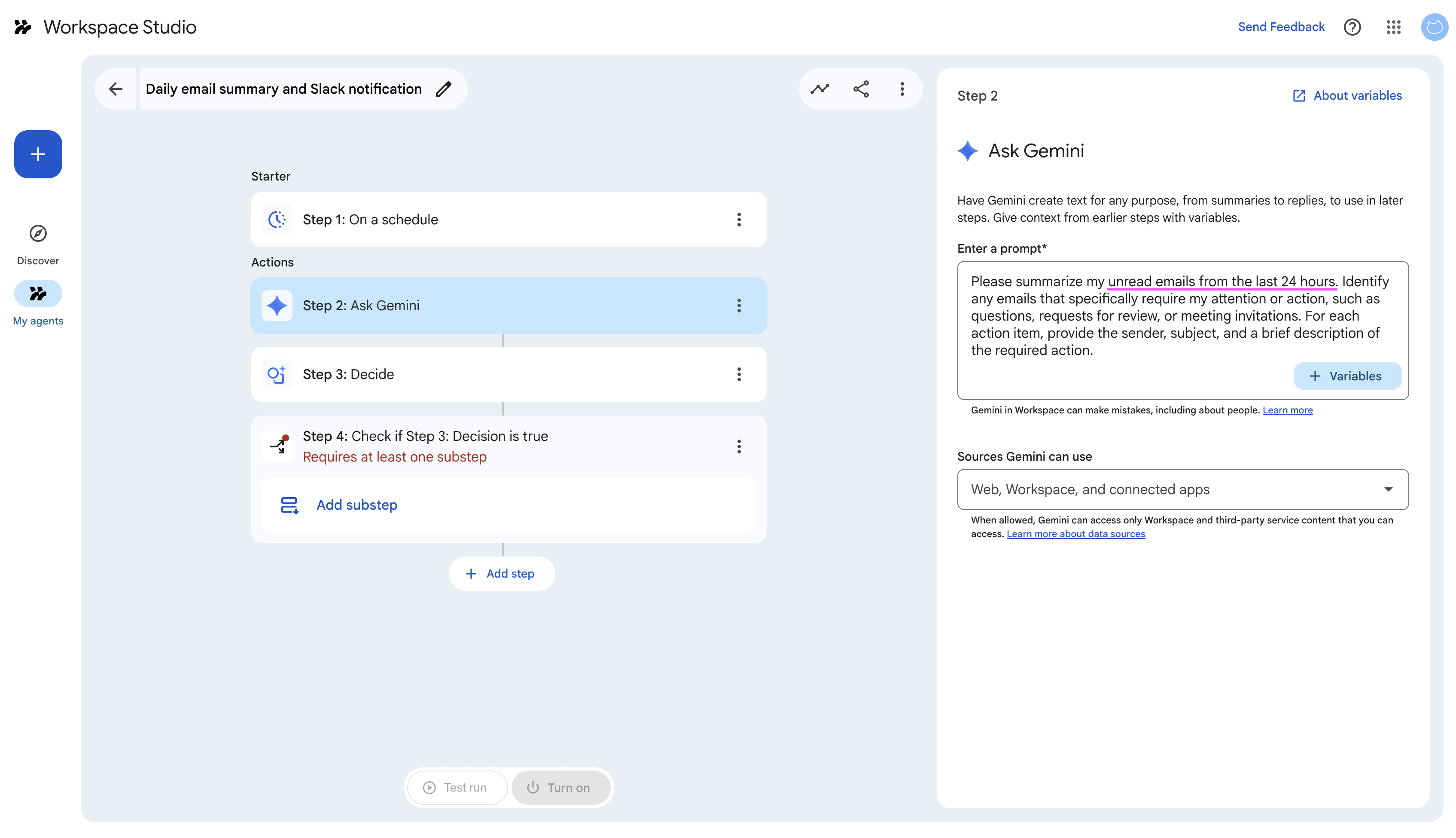
Task: Toggle the agent with Turn on
Action: [560, 787]
